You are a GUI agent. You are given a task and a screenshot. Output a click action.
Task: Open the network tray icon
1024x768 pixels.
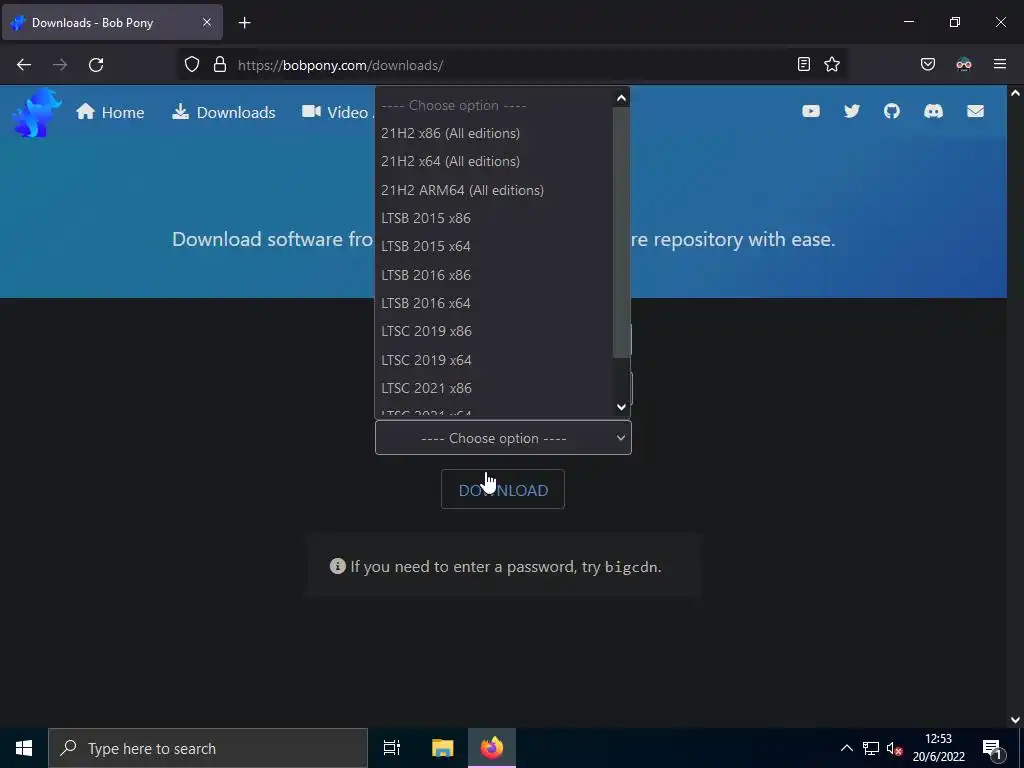tap(871, 748)
